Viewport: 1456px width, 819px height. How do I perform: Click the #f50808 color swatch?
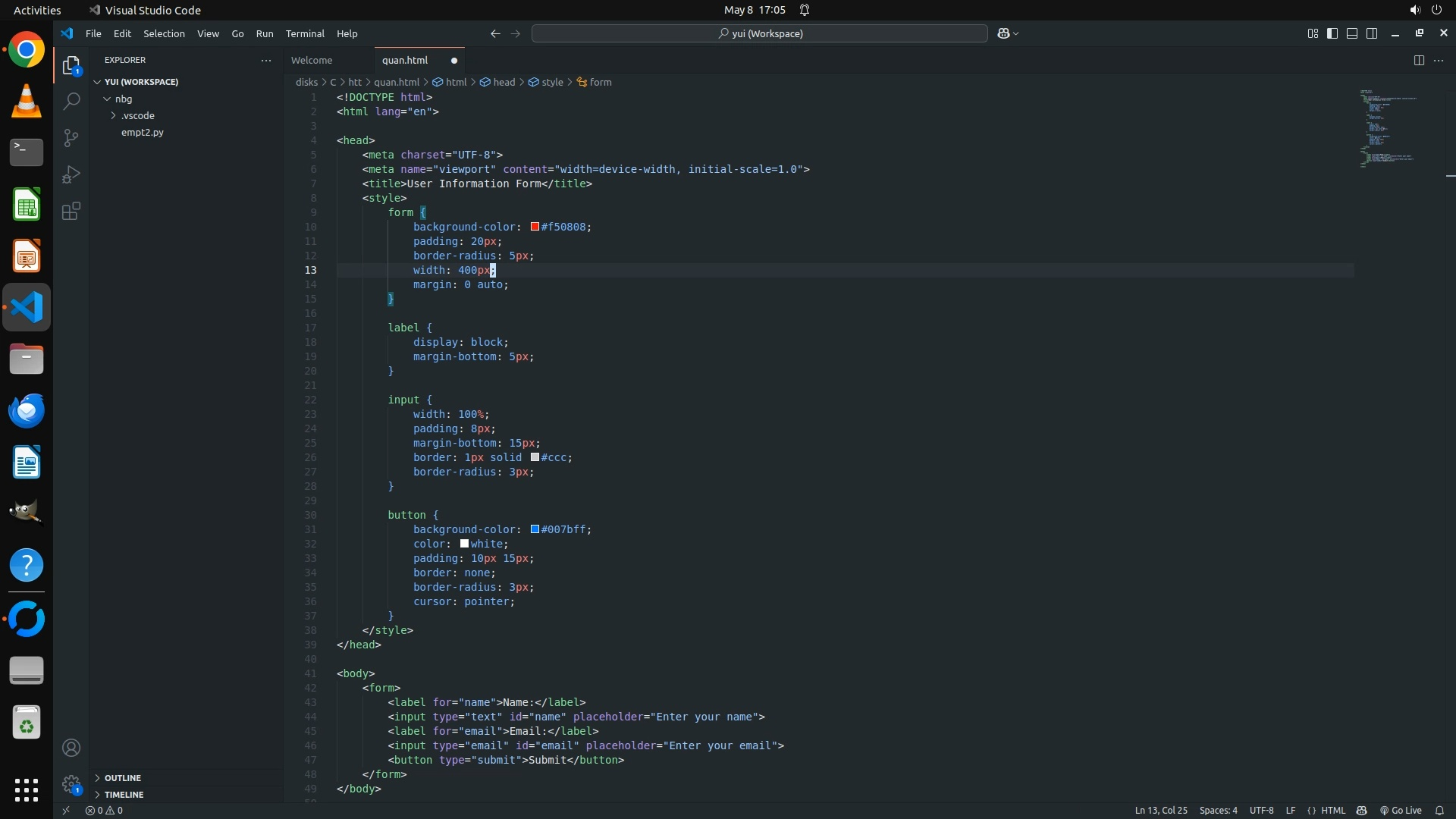pyautogui.click(x=535, y=227)
